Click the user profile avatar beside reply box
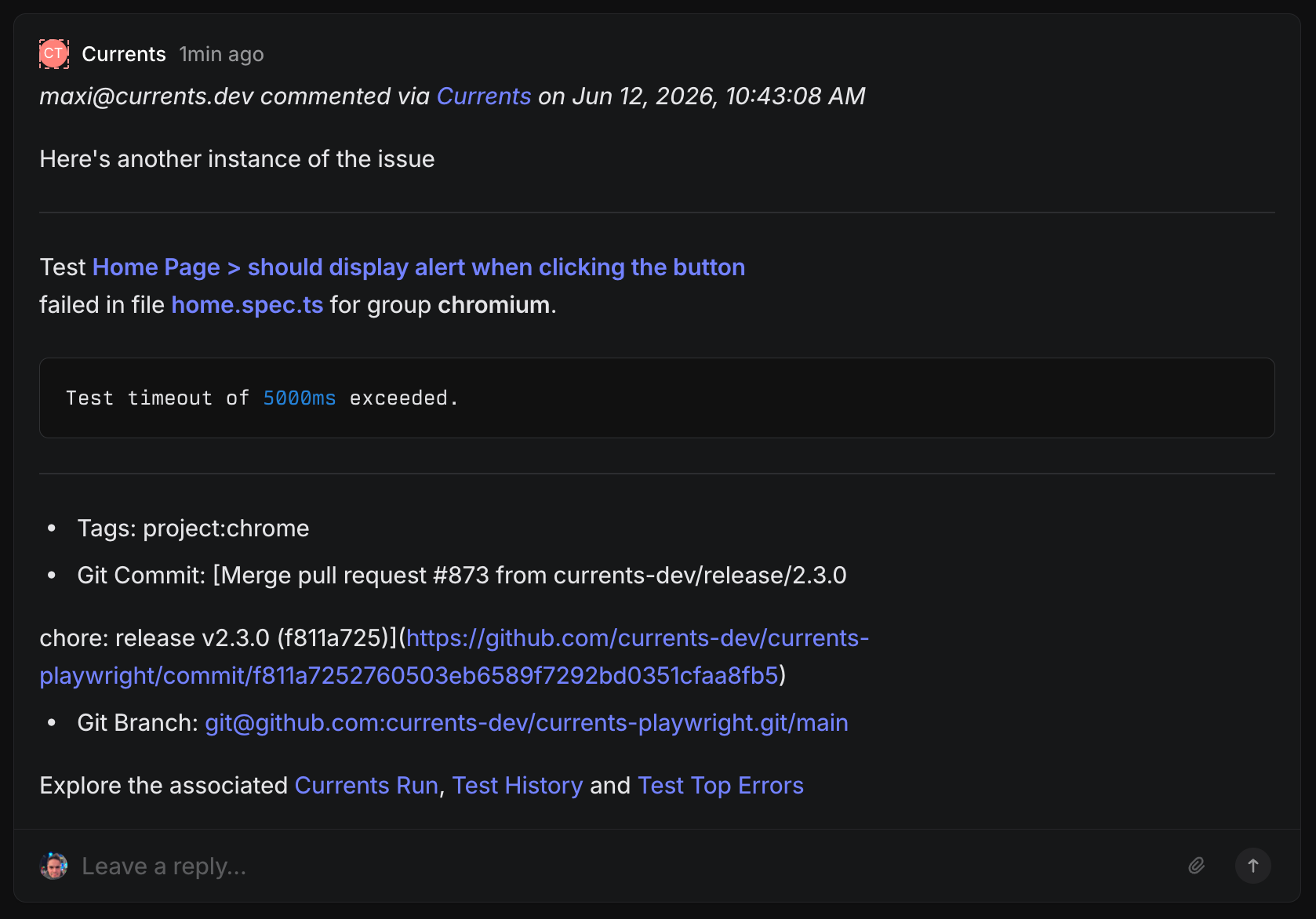The height and width of the screenshot is (919, 1316). [x=54, y=866]
